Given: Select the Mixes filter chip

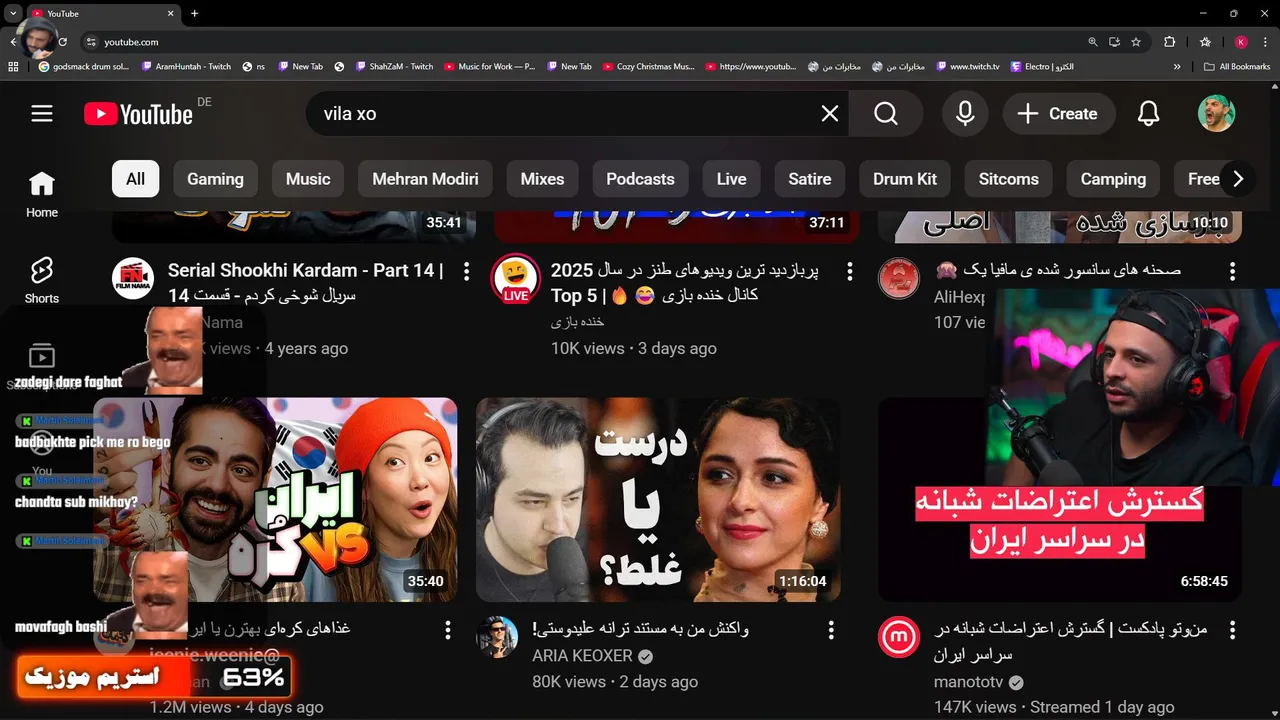Looking at the screenshot, I should [x=542, y=179].
